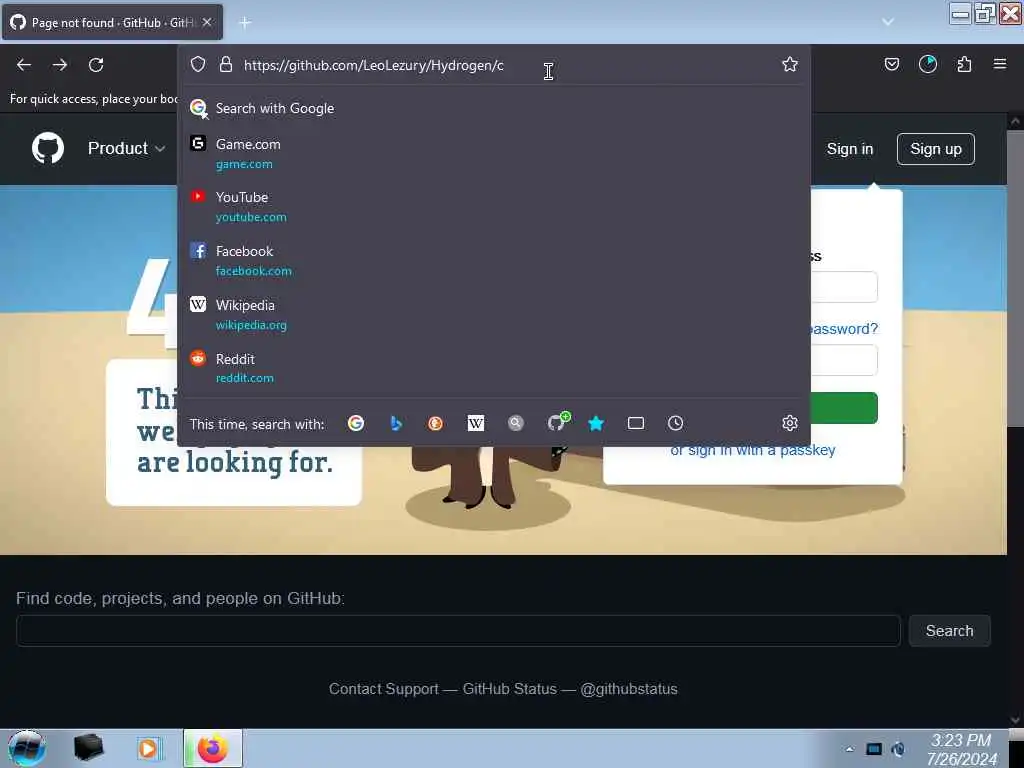This screenshot has height=768, width=1024.
Task: Search history with the clock icon
Action: pos(676,423)
